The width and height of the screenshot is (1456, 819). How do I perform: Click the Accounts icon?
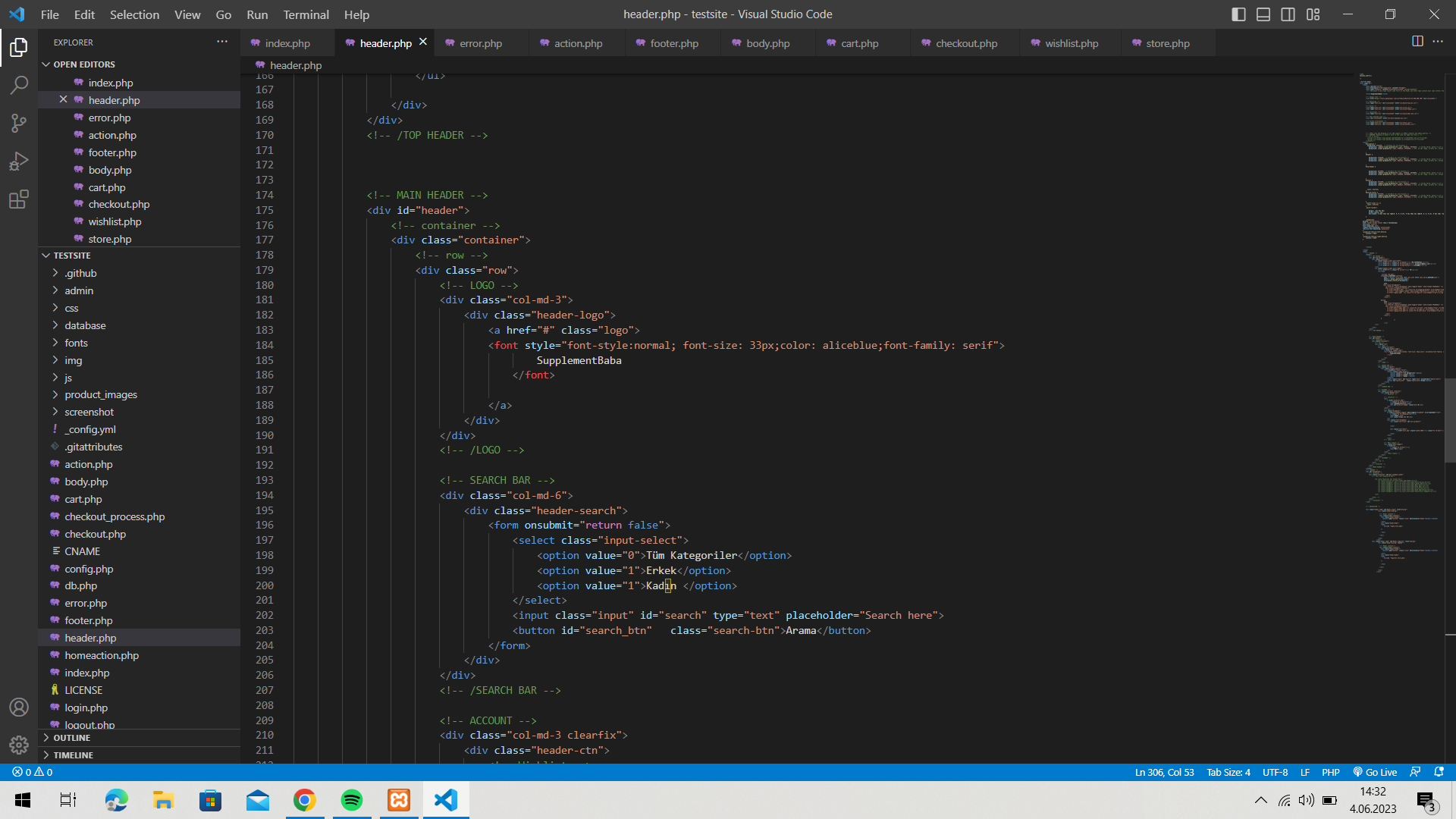pos(19,707)
